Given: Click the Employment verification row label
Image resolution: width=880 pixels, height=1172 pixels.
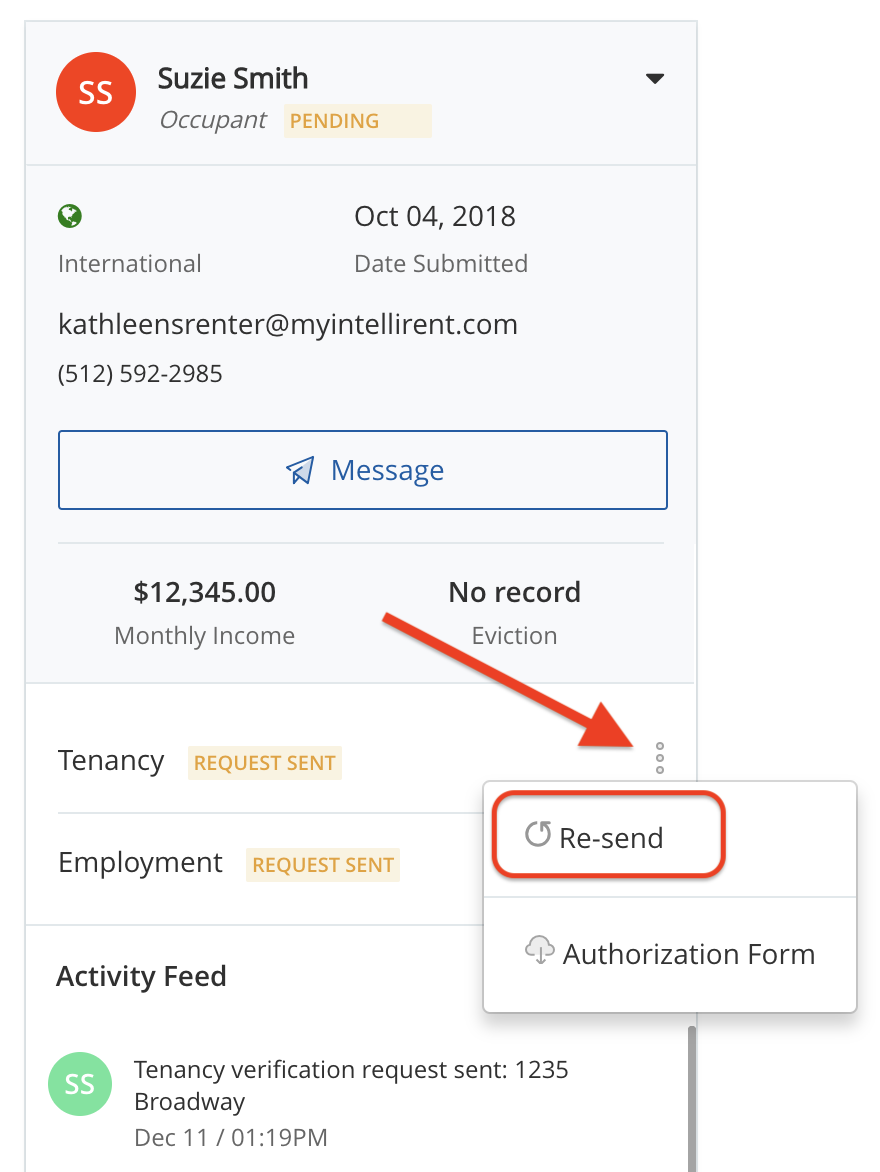Looking at the screenshot, I should (x=140, y=863).
